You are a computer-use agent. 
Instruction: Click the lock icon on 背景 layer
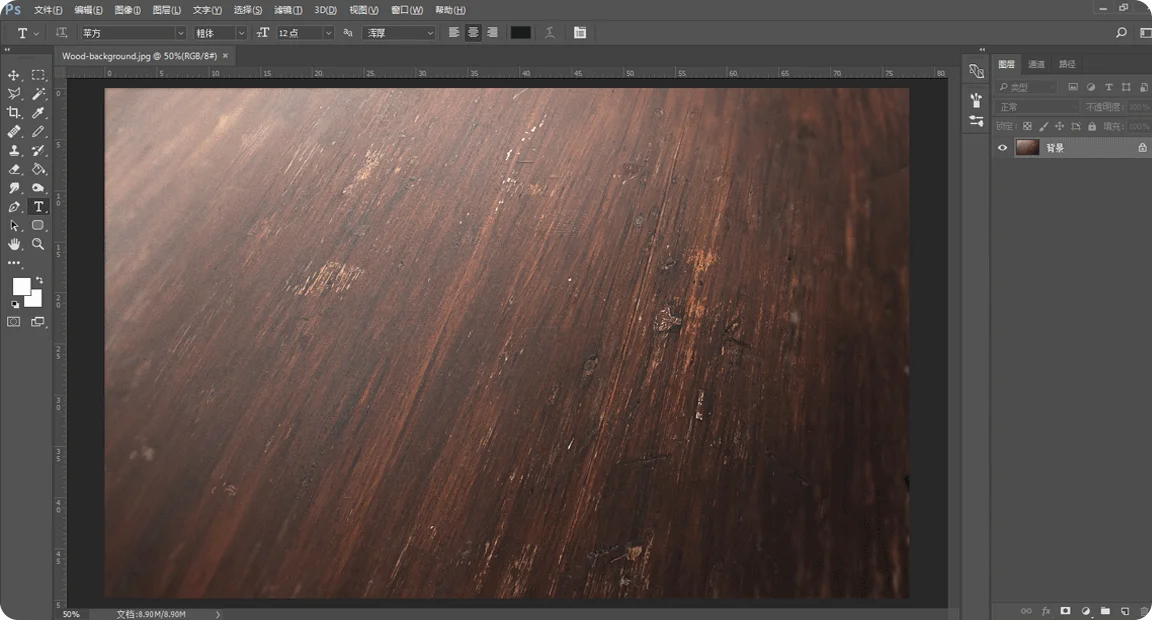tap(1142, 148)
